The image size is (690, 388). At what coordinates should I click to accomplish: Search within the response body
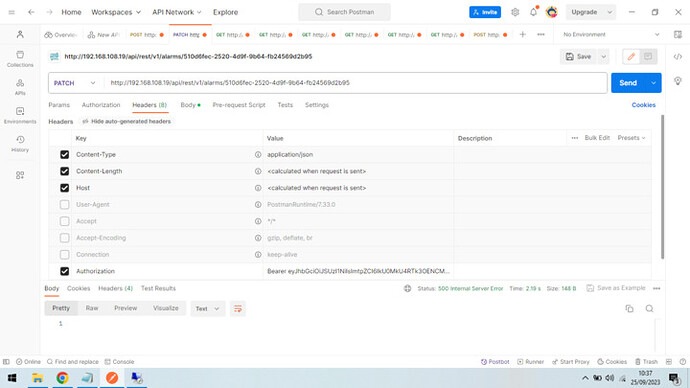coord(650,308)
